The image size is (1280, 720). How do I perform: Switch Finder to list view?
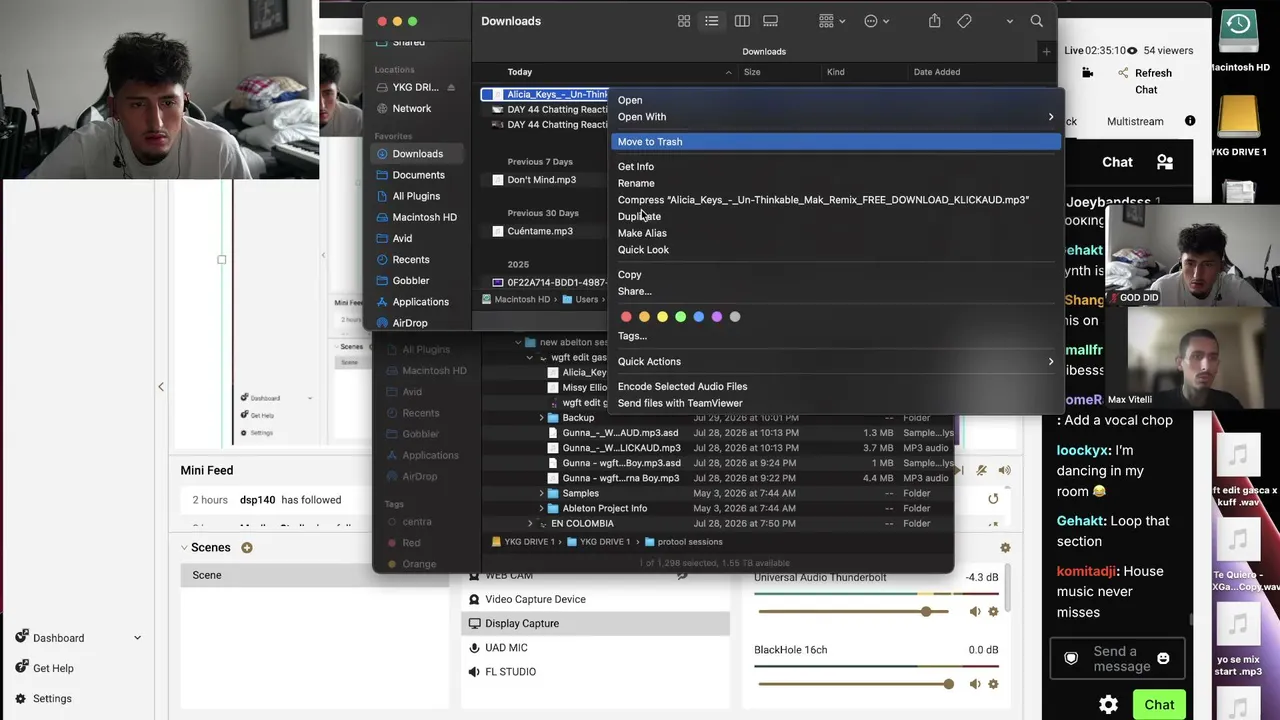[x=712, y=21]
